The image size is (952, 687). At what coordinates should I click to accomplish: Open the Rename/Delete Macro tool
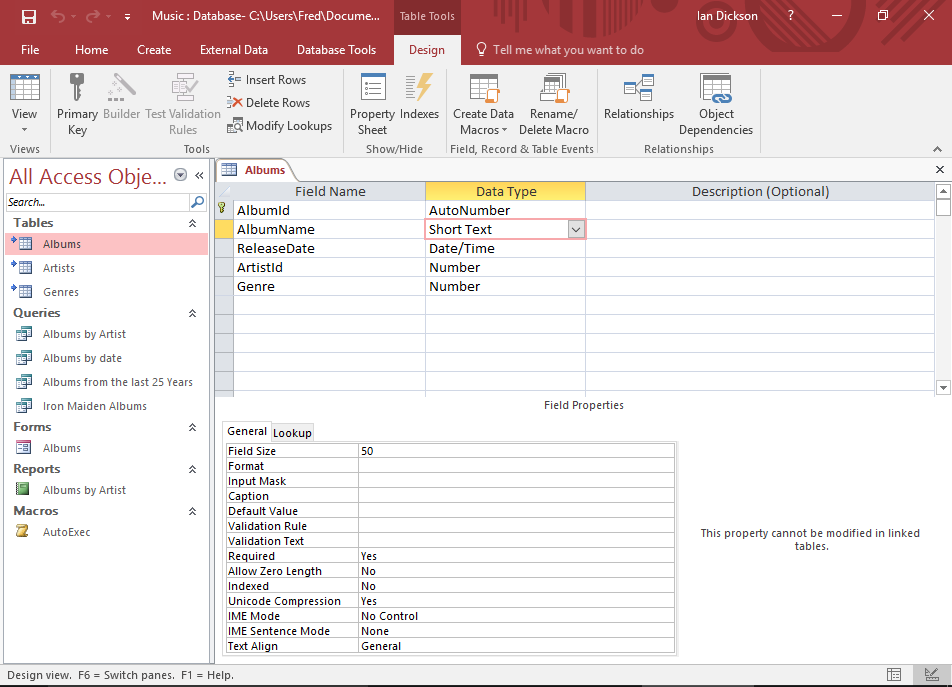click(554, 98)
